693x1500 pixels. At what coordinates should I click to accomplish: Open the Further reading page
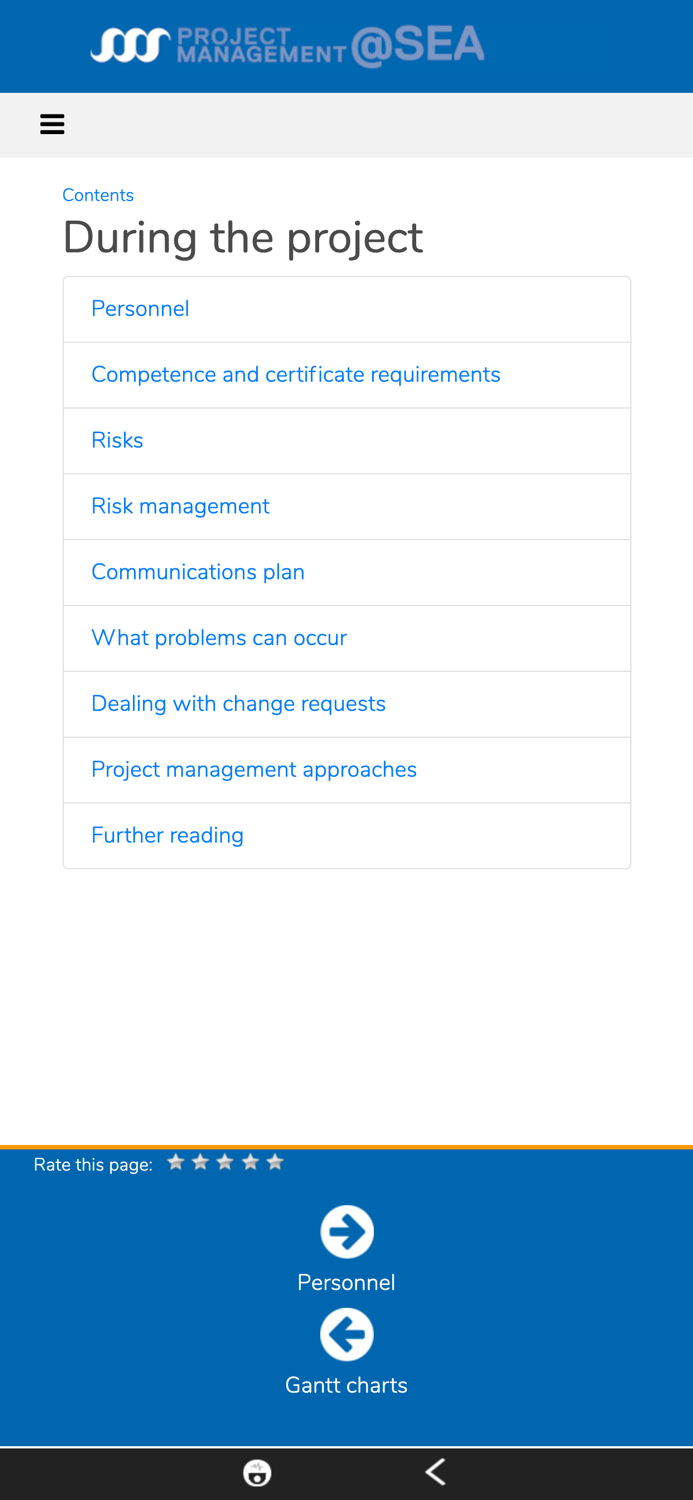tap(167, 835)
